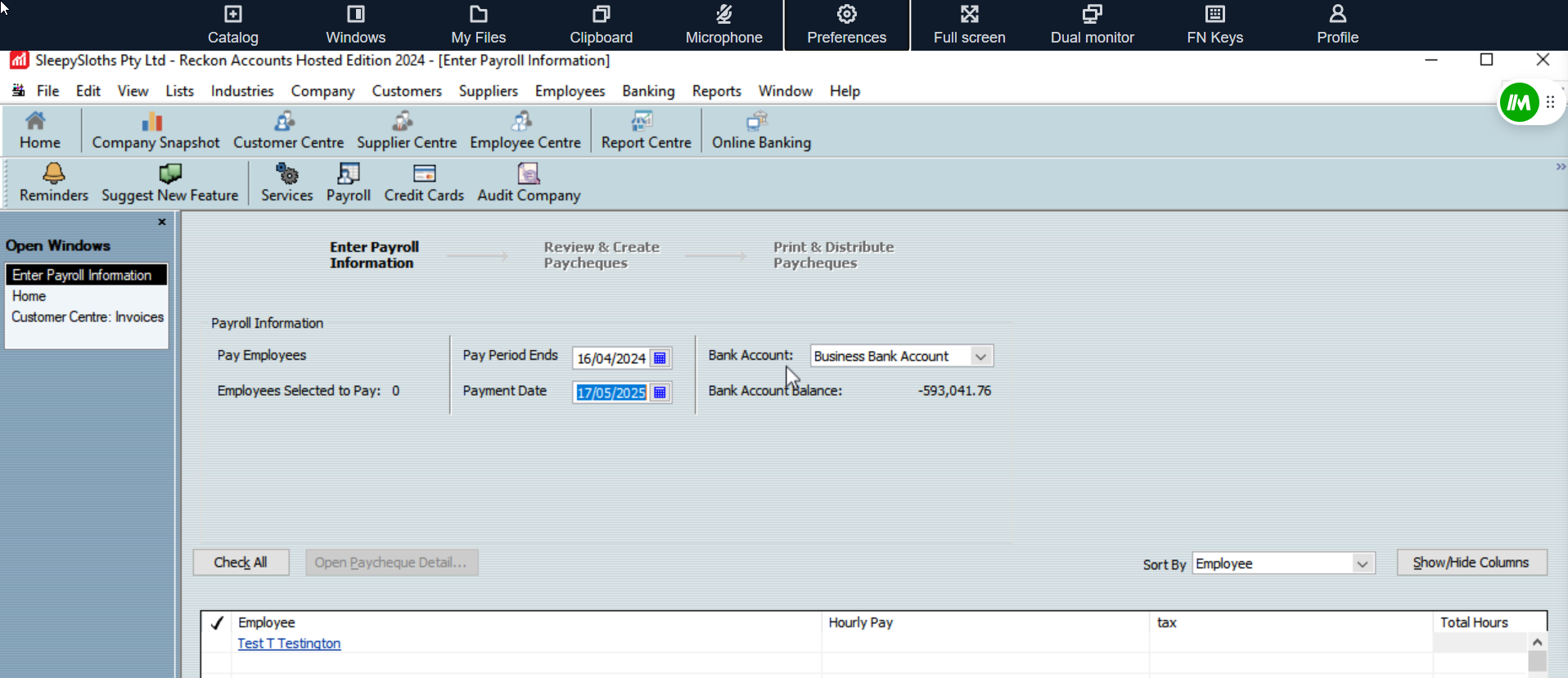Click the checkmark column header

point(217,623)
